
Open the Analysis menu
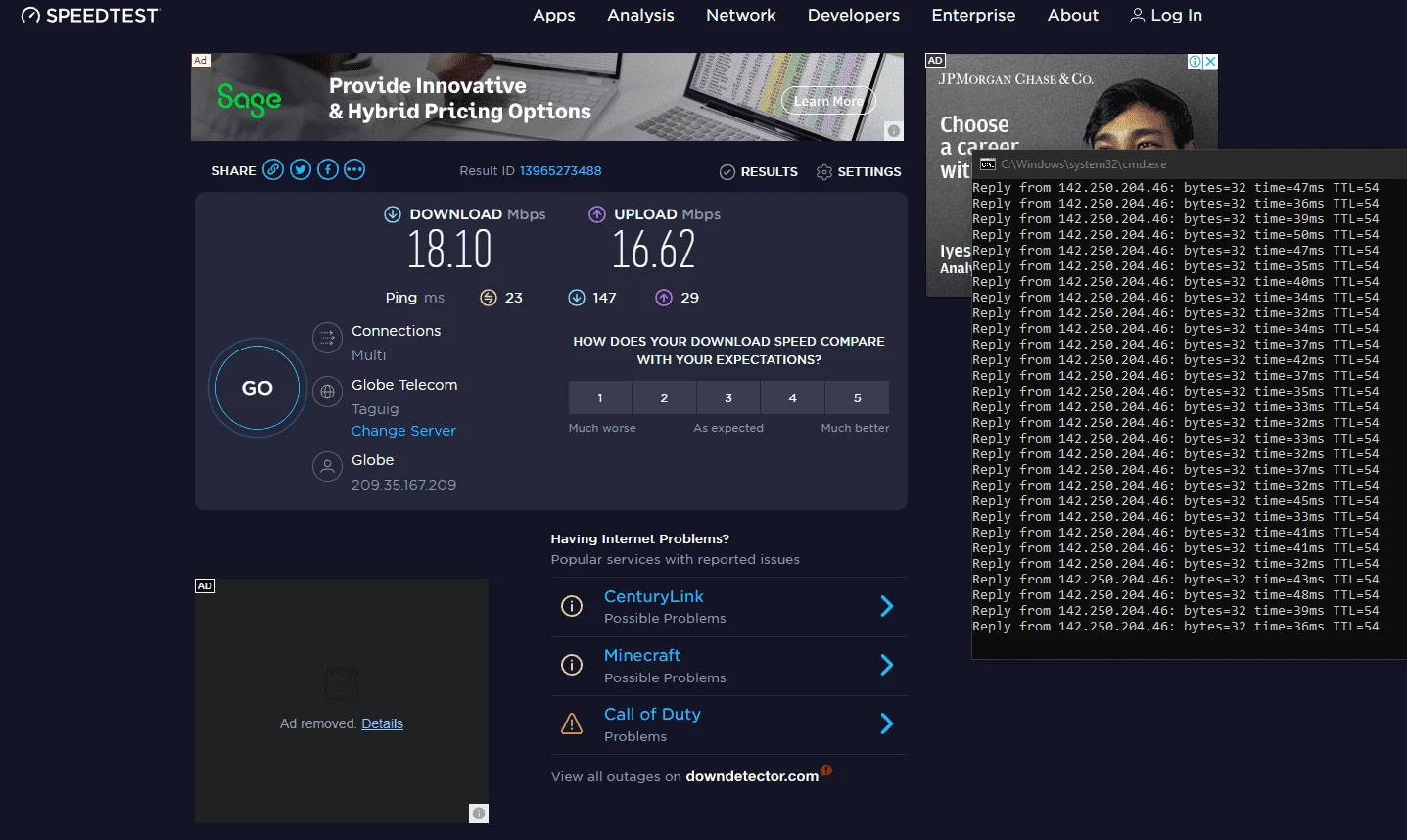pyautogui.click(x=640, y=15)
